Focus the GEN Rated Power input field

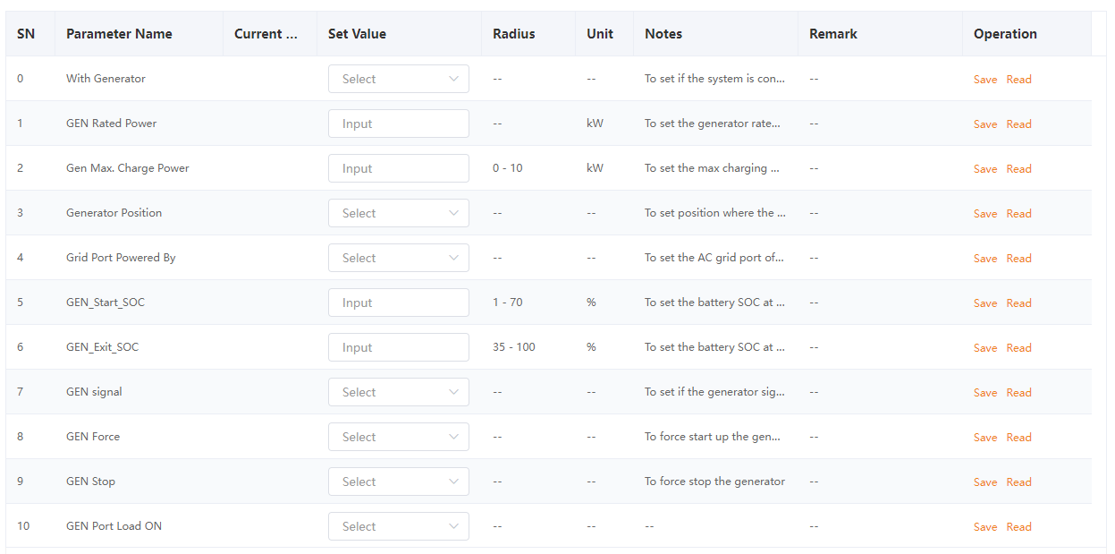pyautogui.click(x=398, y=124)
